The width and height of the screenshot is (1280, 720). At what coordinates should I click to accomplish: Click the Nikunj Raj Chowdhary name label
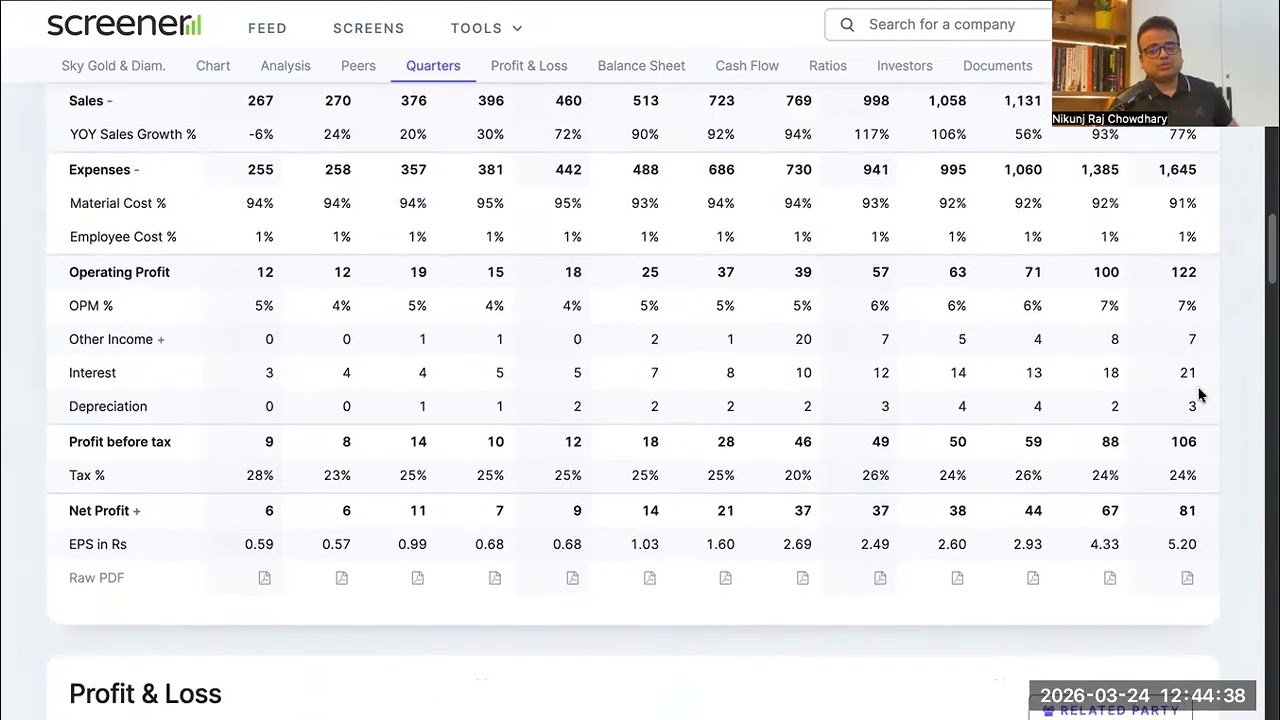pyautogui.click(x=1110, y=119)
